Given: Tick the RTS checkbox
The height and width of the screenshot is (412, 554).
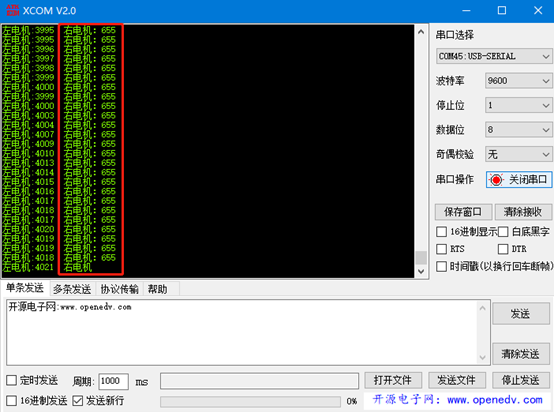Looking at the screenshot, I should click(441, 249).
